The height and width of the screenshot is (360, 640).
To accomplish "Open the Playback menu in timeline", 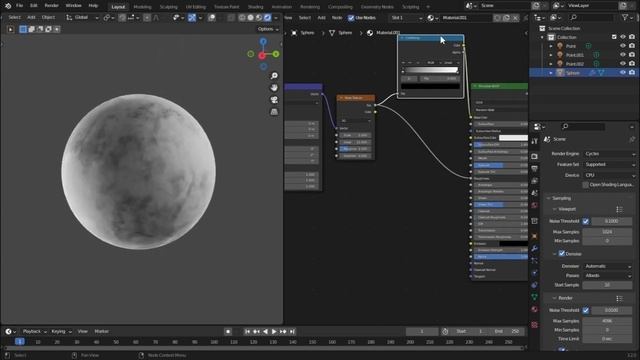I will point(34,331).
